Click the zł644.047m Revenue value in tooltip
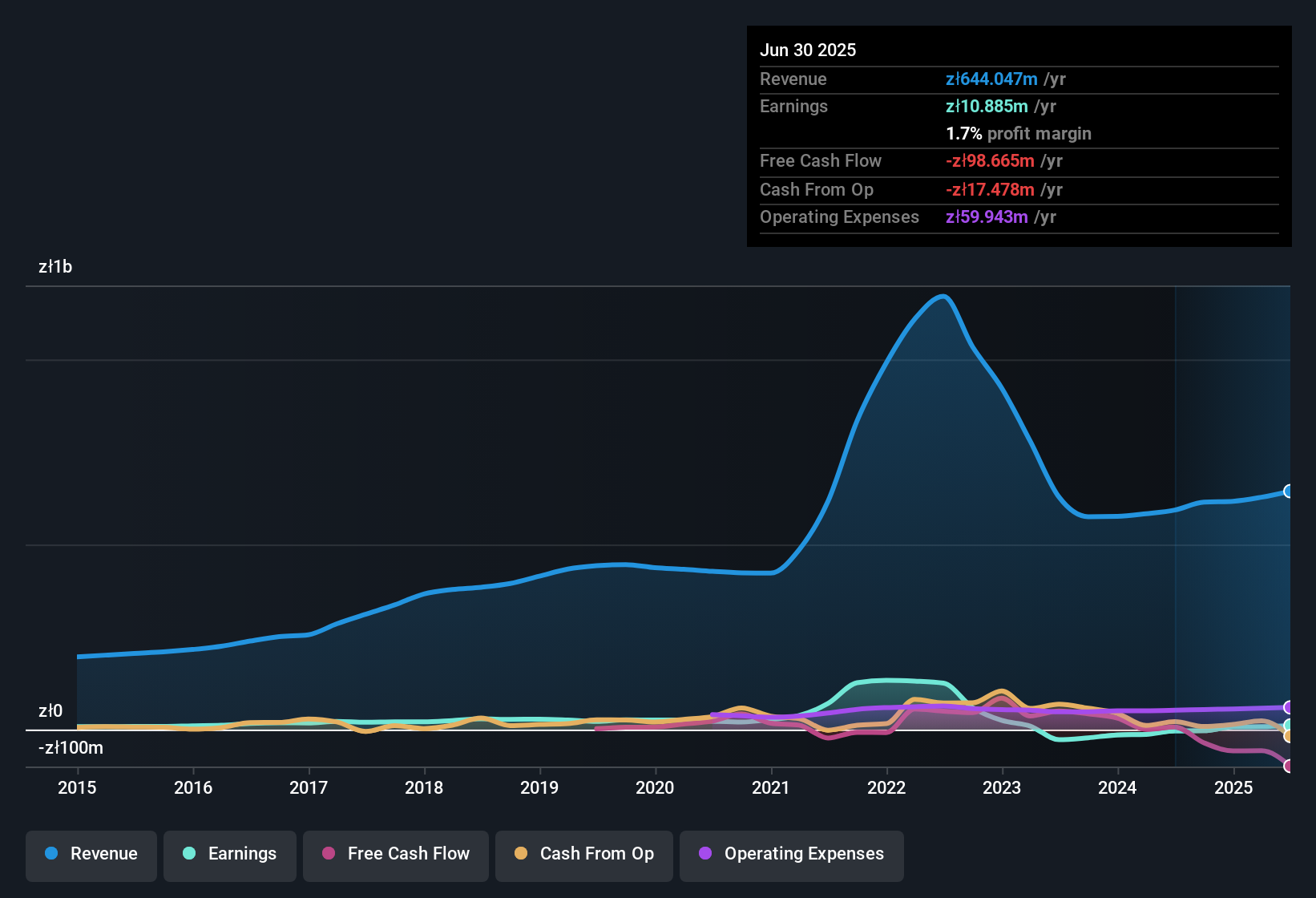The image size is (1316, 898). tap(991, 79)
